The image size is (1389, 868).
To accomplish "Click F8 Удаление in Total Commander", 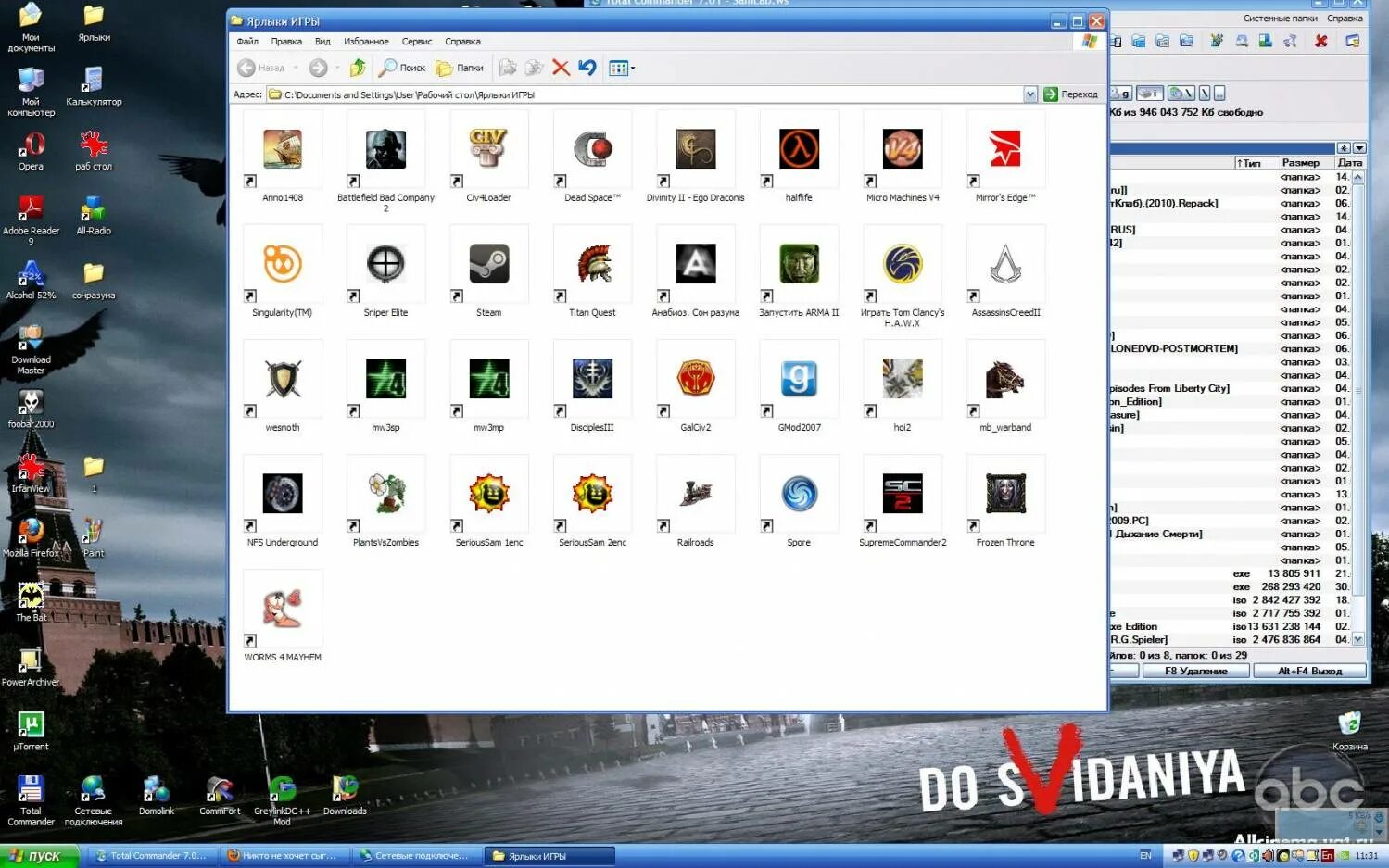I will click(x=1195, y=671).
